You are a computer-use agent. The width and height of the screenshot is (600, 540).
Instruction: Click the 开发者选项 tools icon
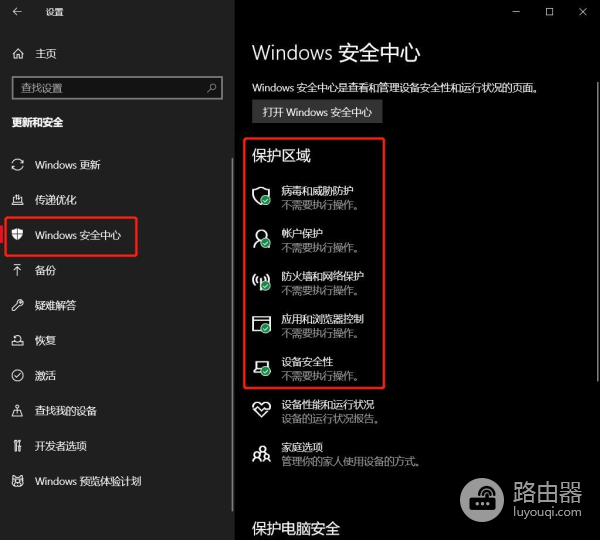(x=17, y=446)
